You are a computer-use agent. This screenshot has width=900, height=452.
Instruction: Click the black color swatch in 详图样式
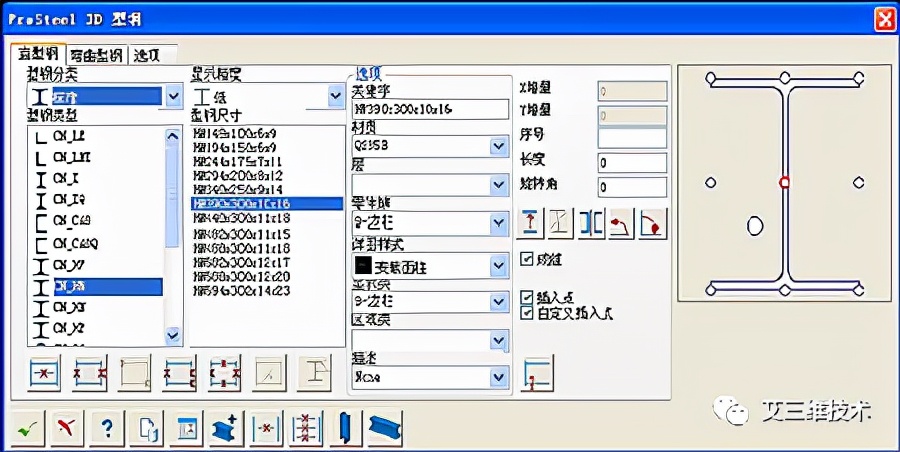pos(363,266)
